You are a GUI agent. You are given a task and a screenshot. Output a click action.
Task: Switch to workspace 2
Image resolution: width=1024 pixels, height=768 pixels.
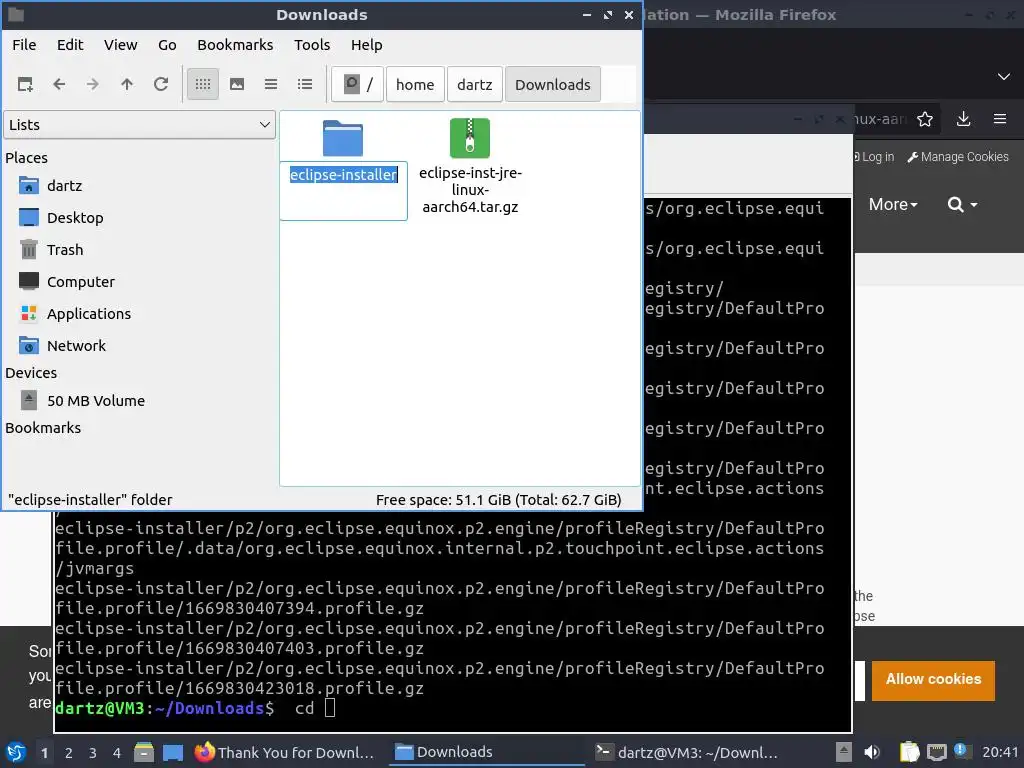pyautogui.click(x=69, y=753)
